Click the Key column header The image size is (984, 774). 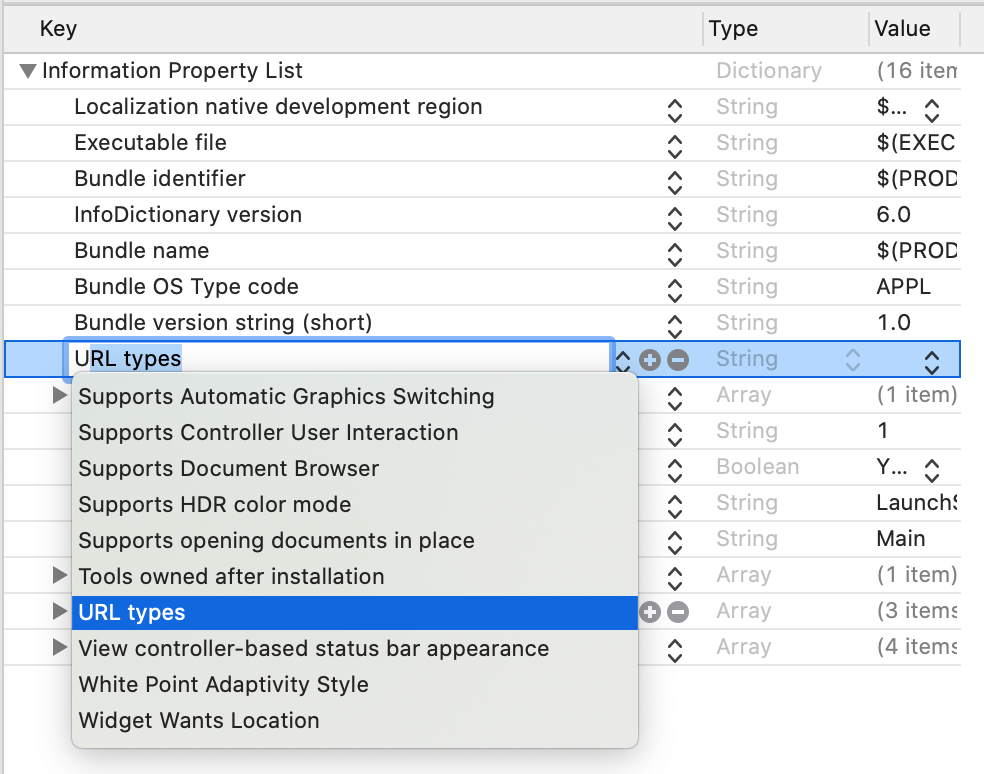(x=58, y=29)
